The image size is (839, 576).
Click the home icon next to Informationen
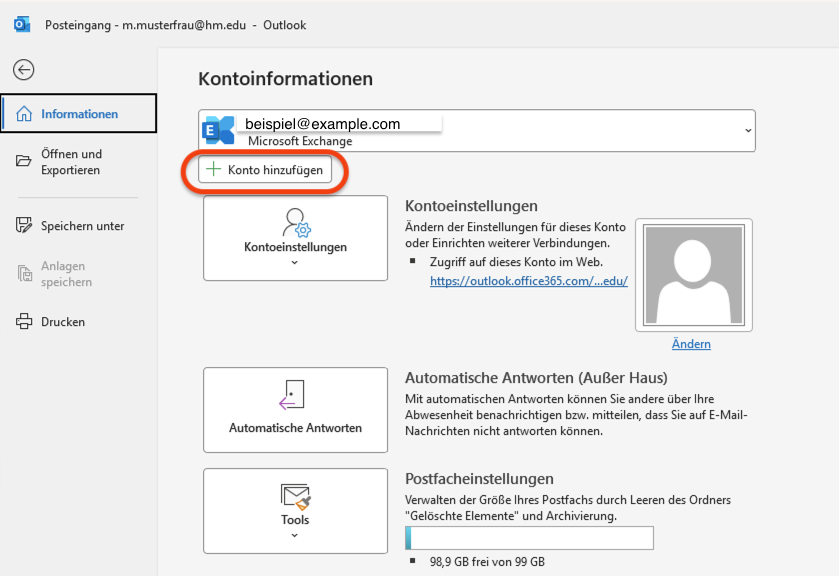click(x=24, y=113)
